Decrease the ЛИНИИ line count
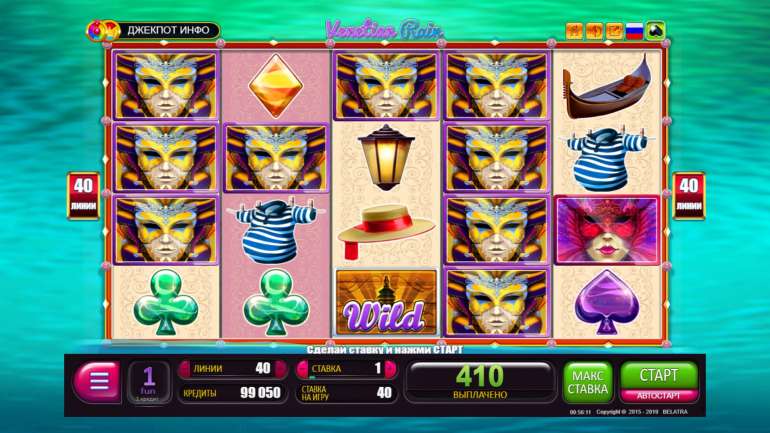770x433 pixels. click(x=184, y=369)
